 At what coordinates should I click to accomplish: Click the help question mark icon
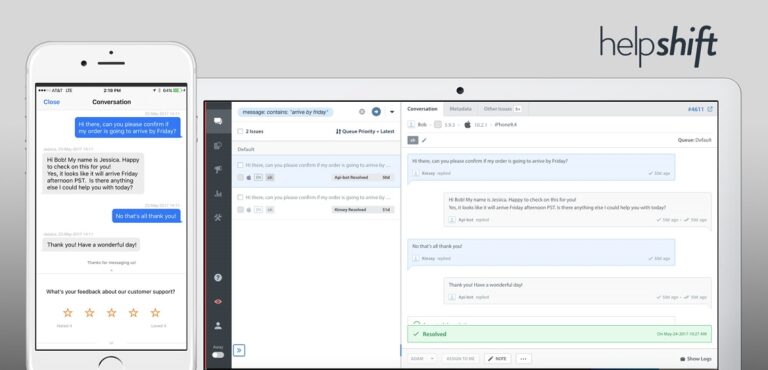(218, 277)
